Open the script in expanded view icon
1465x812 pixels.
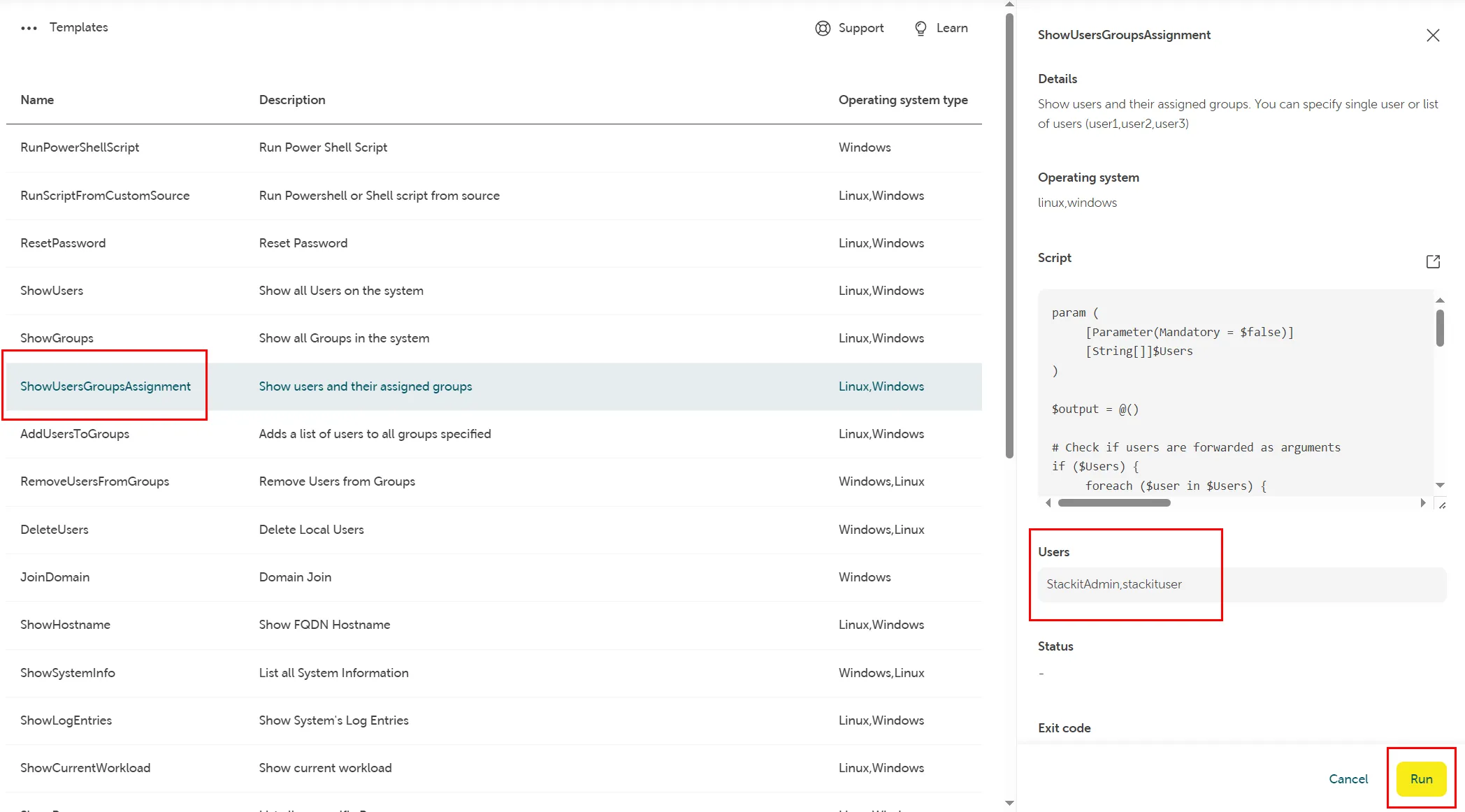point(1432,261)
